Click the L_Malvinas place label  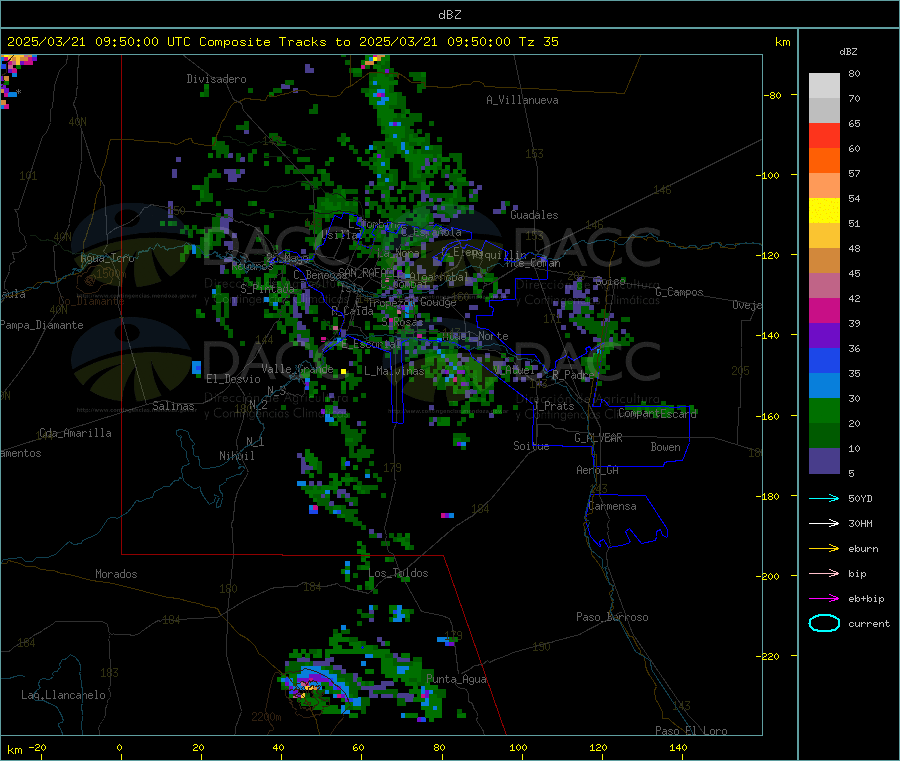[x=394, y=371]
